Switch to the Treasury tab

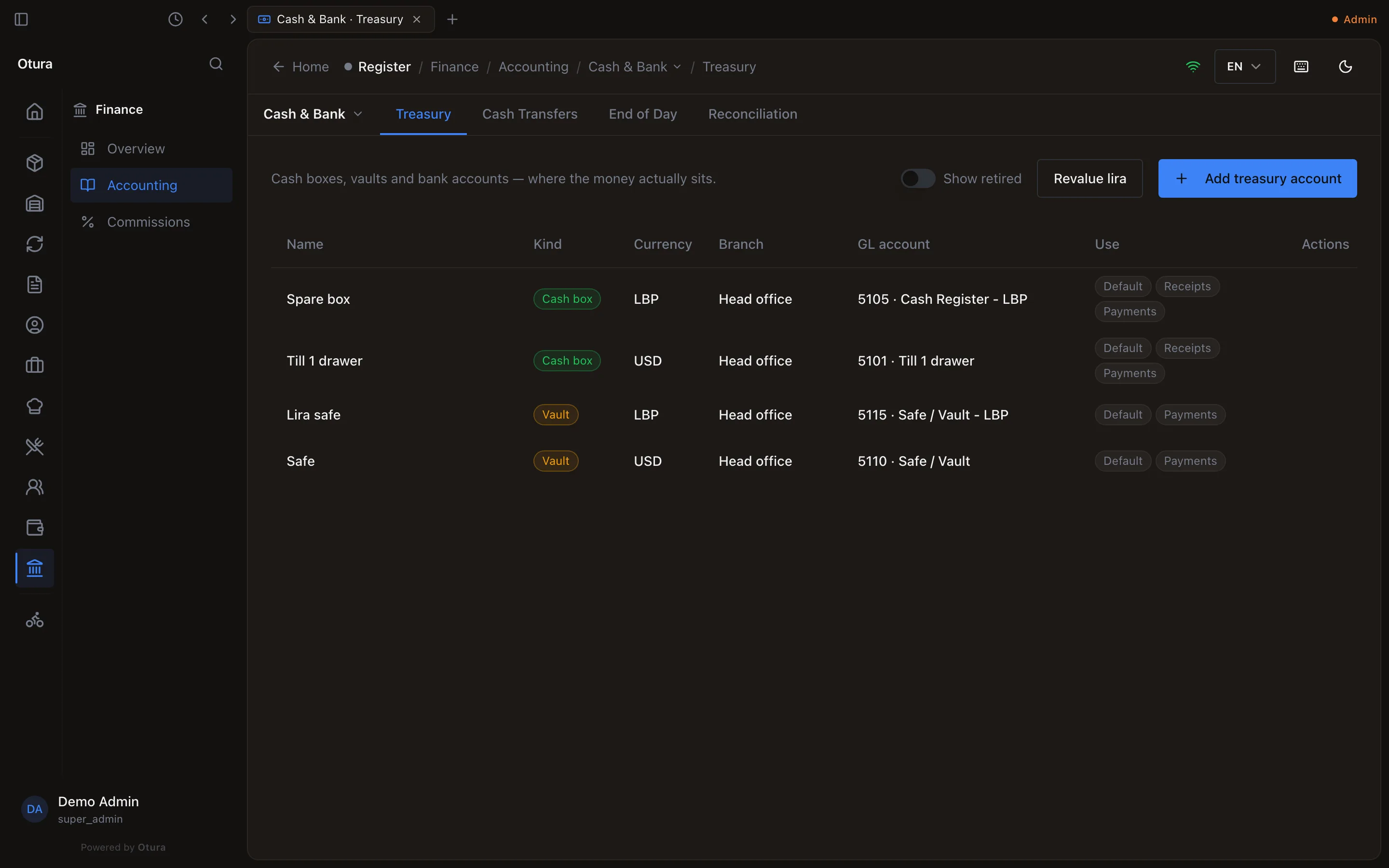[423, 114]
